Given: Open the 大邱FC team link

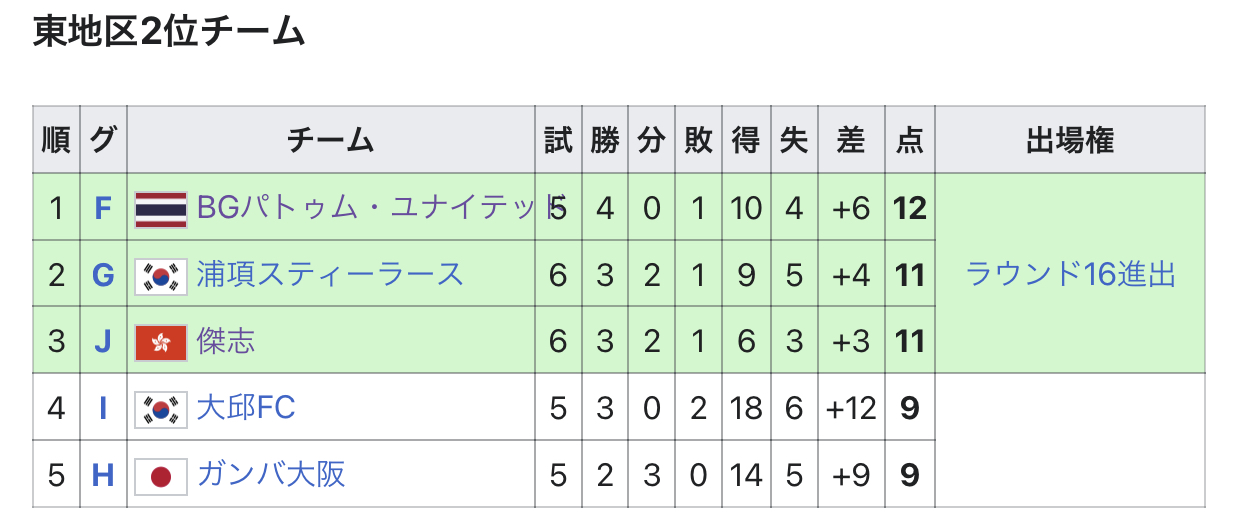Looking at the screenshot, I should point(246,408).
